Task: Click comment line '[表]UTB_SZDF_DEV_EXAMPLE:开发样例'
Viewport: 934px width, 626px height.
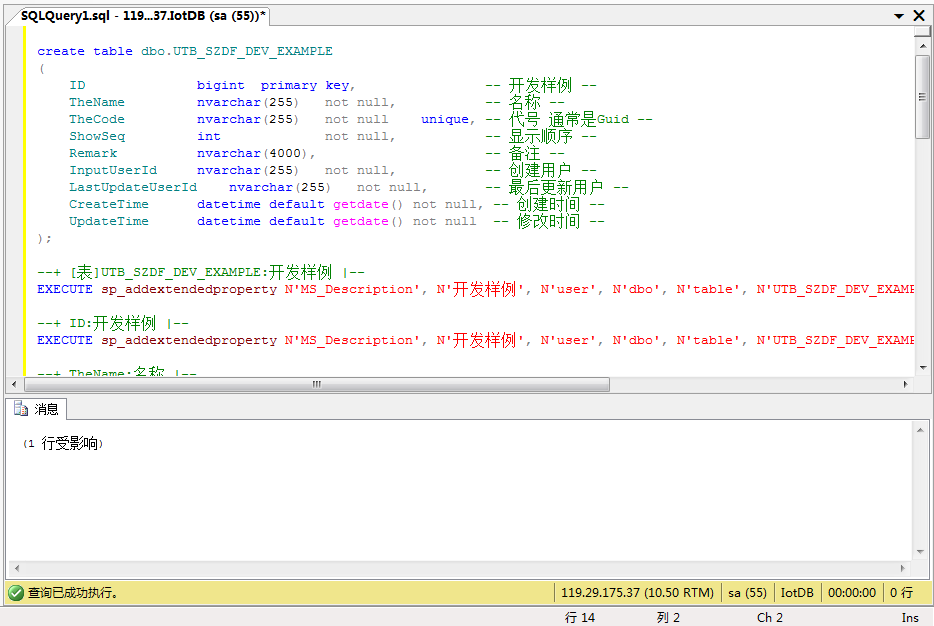Action: click(201, 272)
